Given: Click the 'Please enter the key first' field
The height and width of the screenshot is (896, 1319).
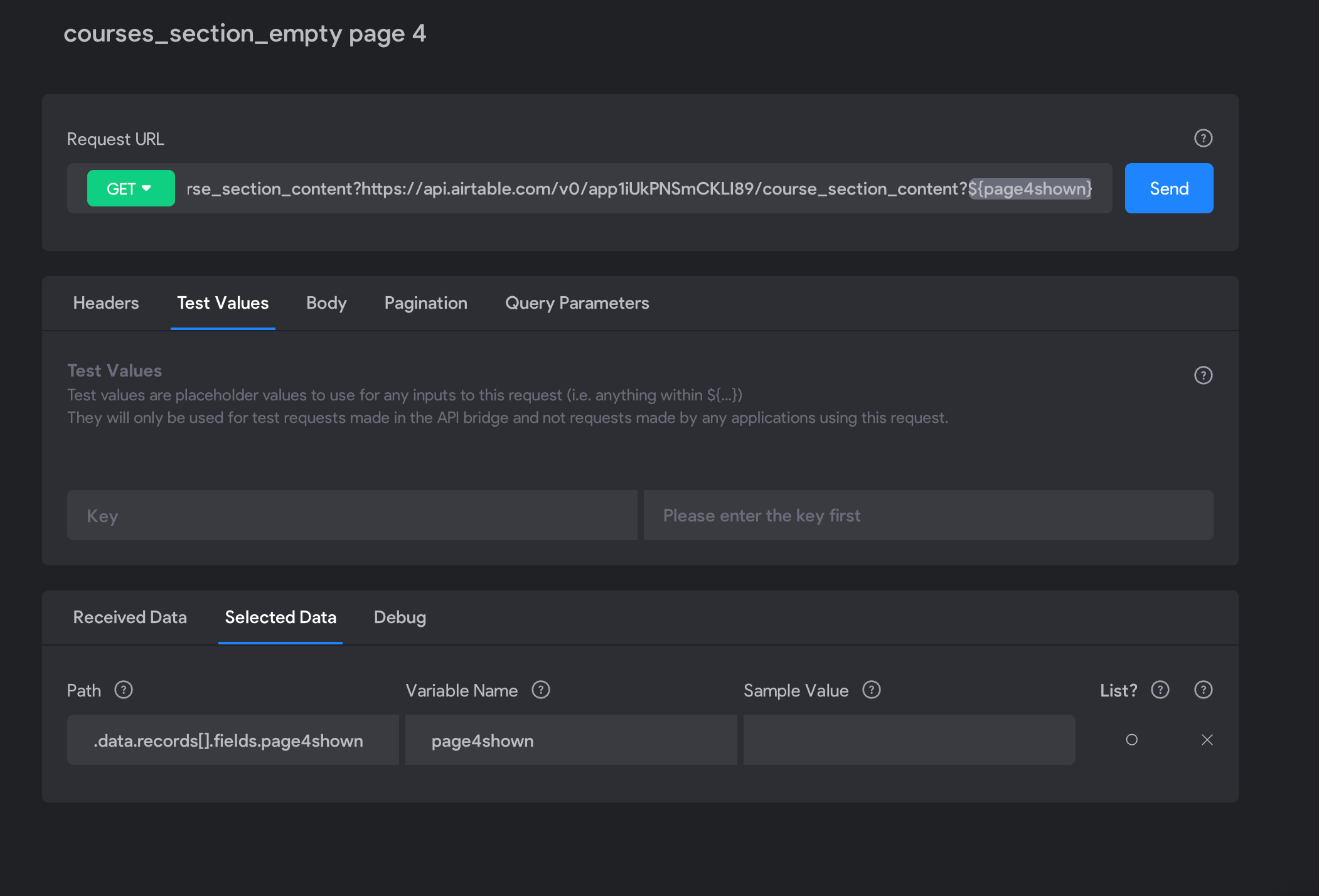Looking at the screenshot, I should [x=928, y=515].
